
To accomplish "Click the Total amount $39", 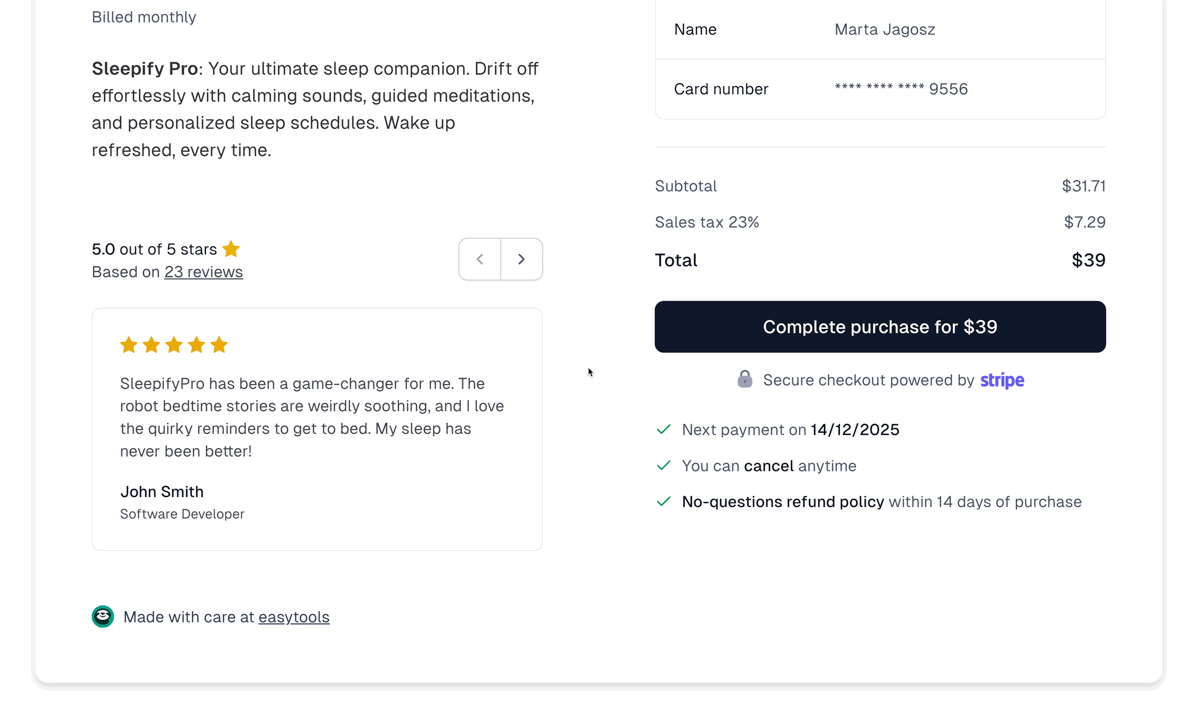I will [1088, 260].
